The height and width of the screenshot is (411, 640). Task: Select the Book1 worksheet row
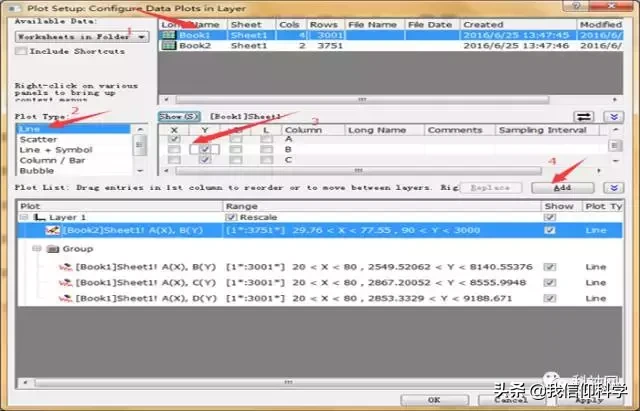391,35
